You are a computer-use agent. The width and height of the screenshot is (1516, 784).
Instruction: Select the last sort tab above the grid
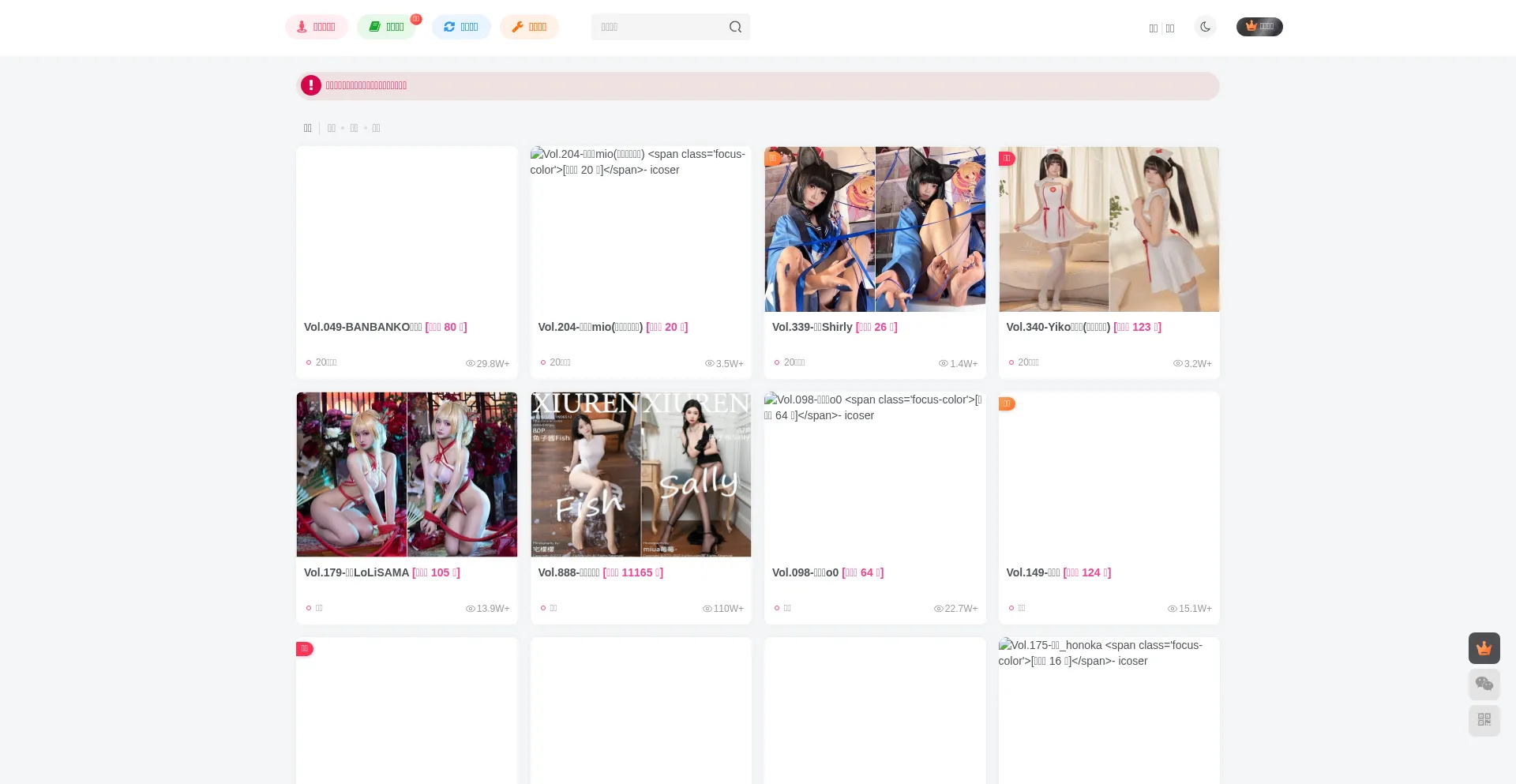pyautogui.click(x=376, y=128)
